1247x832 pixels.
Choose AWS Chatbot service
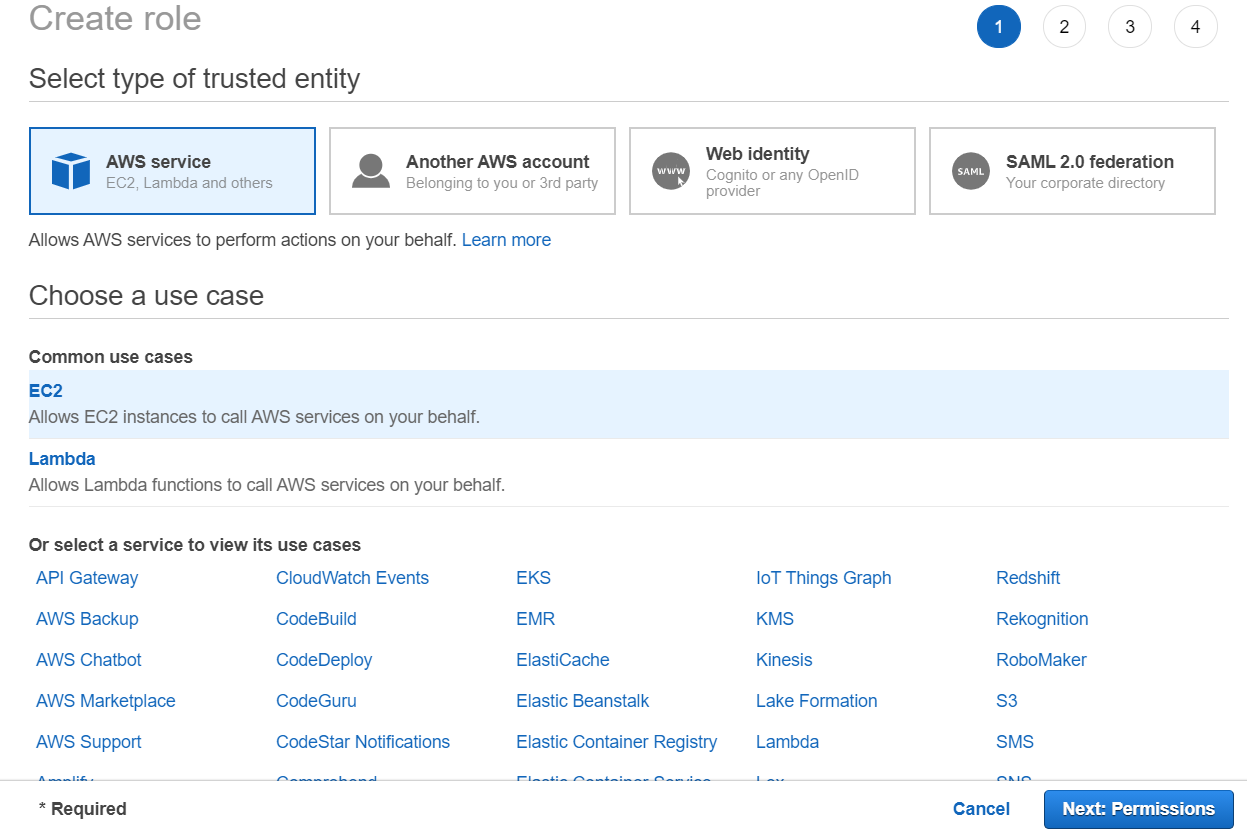[x=89, y=660]
